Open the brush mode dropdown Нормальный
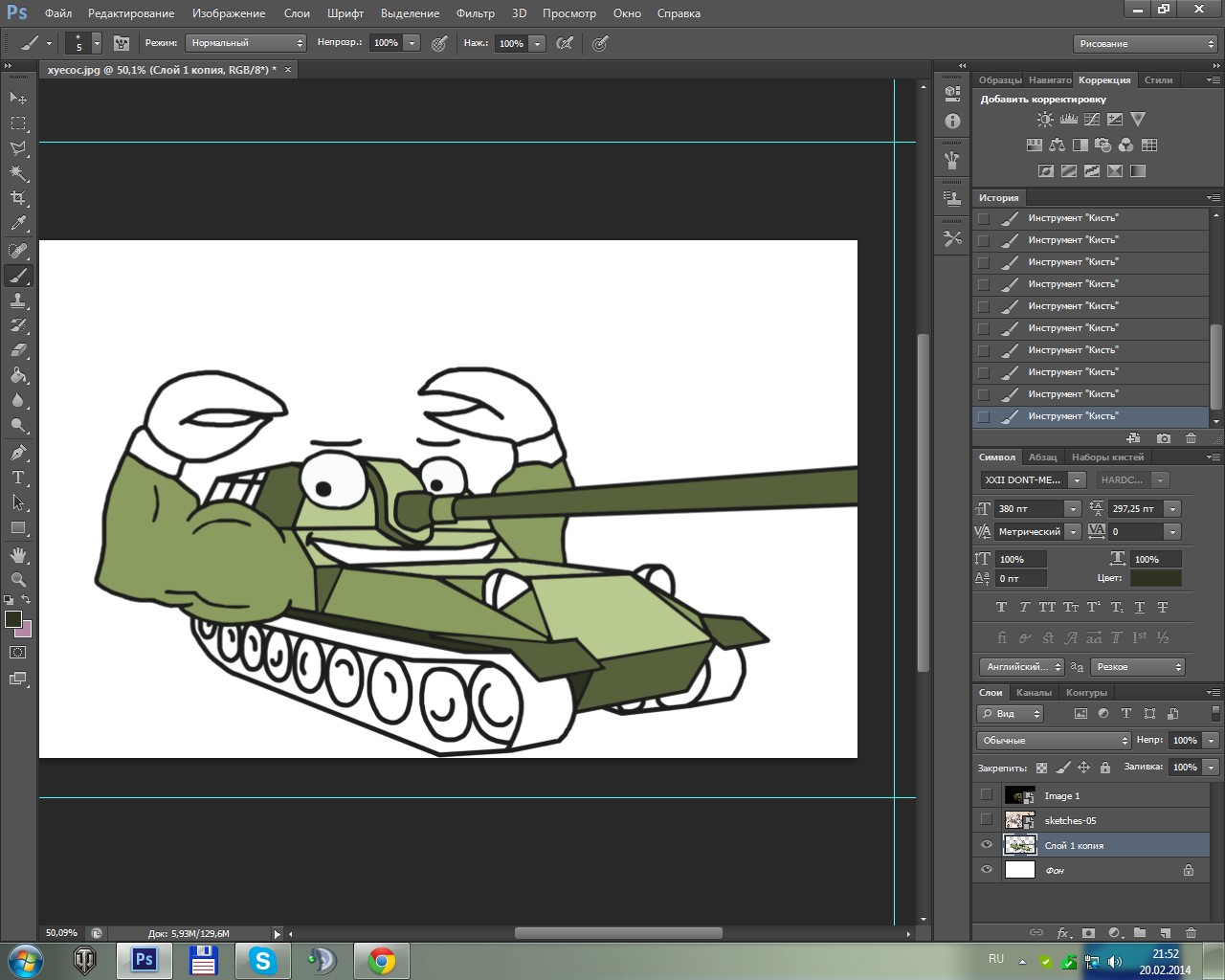Image resolution: width=1225 pixels, height=980 pixels. pyautogui.click(x=246, y=43)
